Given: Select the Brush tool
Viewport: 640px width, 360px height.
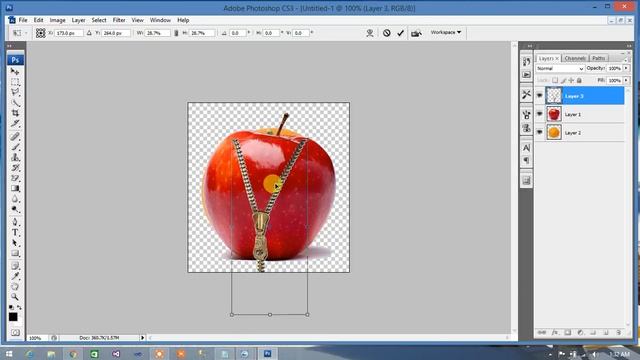Looking at the screenshot, I should point(15,147).
